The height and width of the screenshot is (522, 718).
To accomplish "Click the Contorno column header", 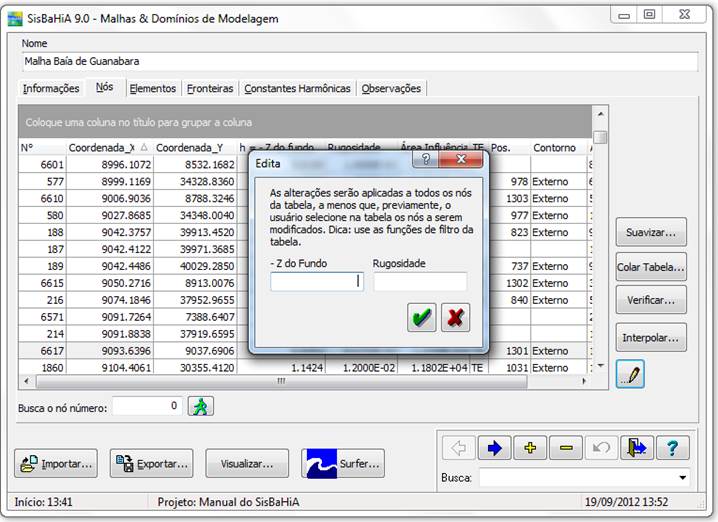I will [x=559, y=147].
